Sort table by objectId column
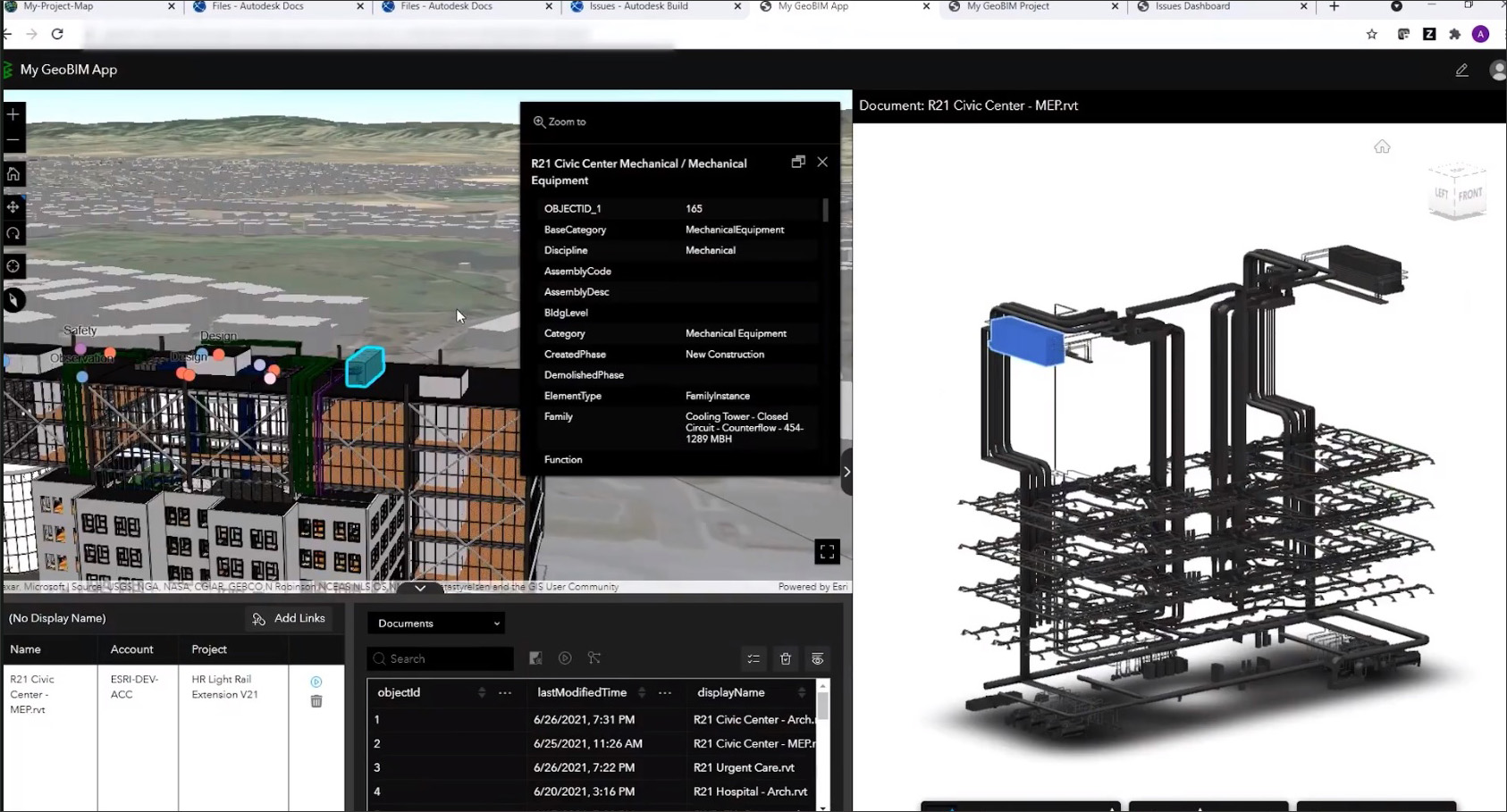 pos(482,692)
